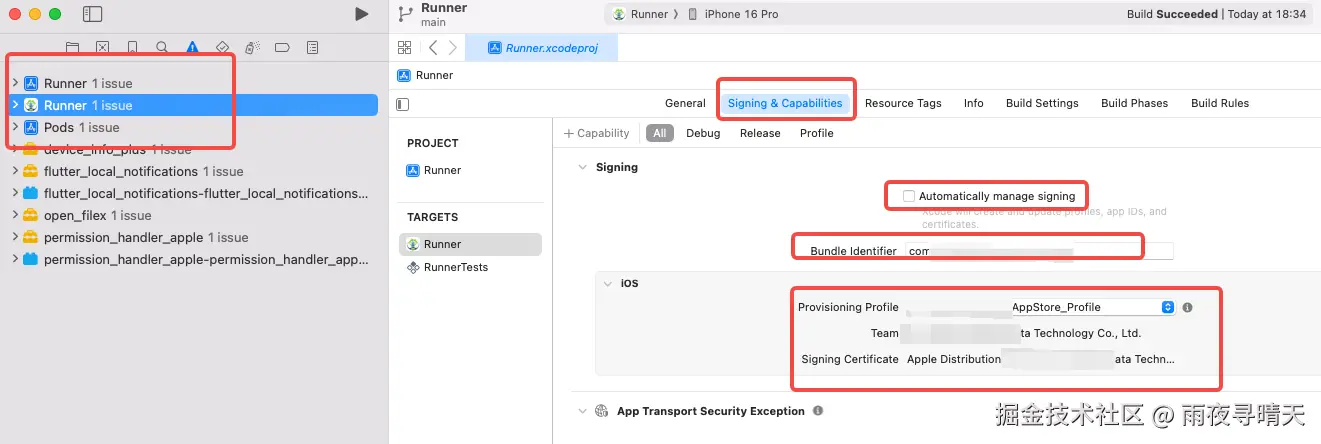Collapse the Signing section
Screen dimensions: 1321x444
[x=583, y=167]
